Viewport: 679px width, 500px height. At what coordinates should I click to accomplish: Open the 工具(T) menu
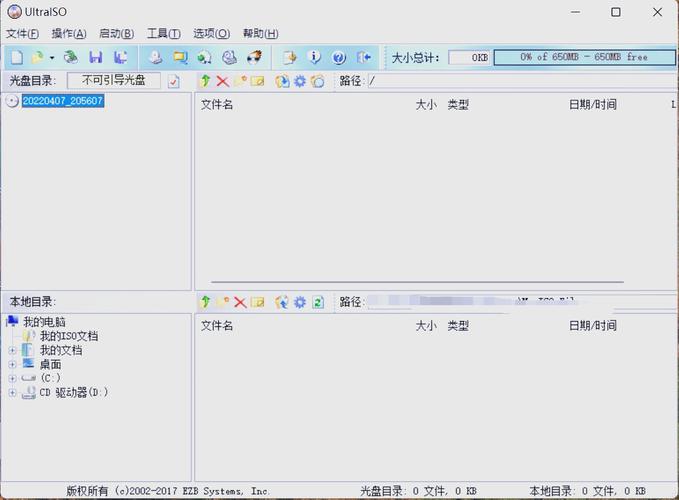[164, 33]
